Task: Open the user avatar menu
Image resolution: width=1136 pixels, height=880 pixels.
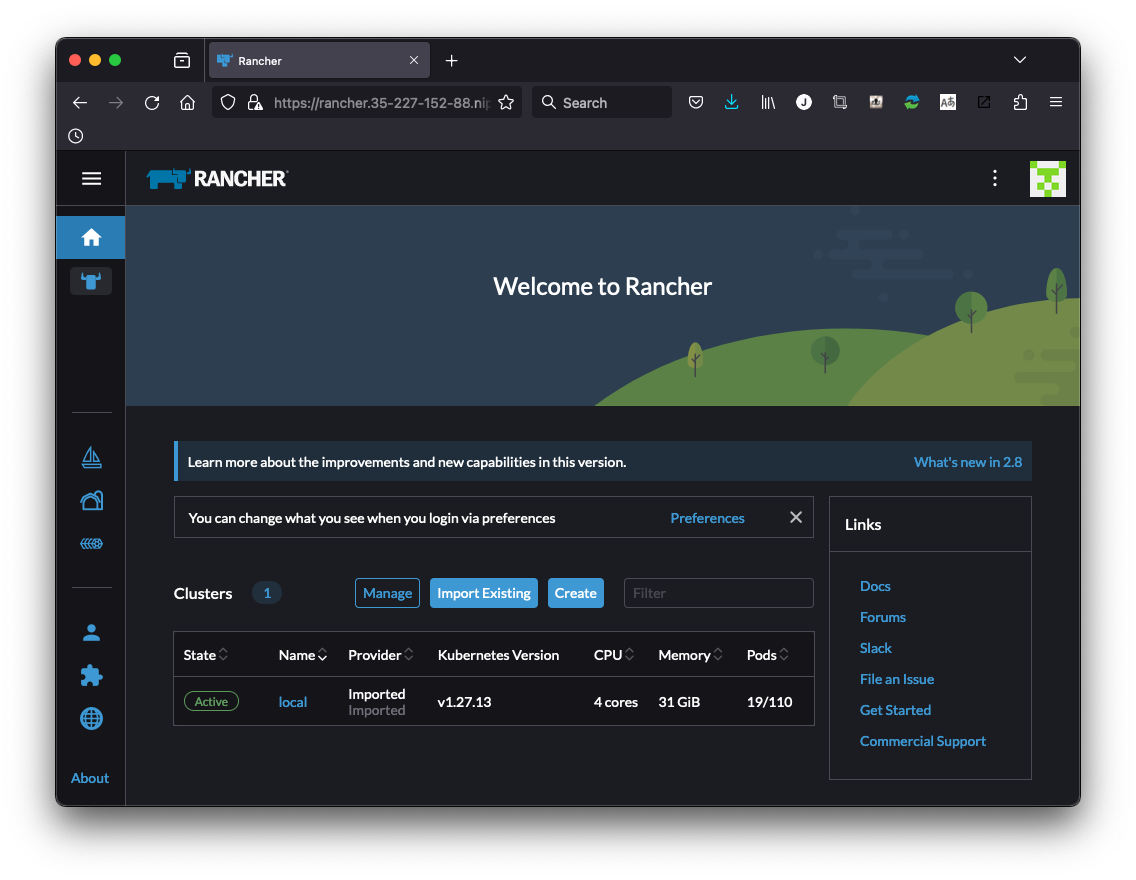Action: [1048, 178]
